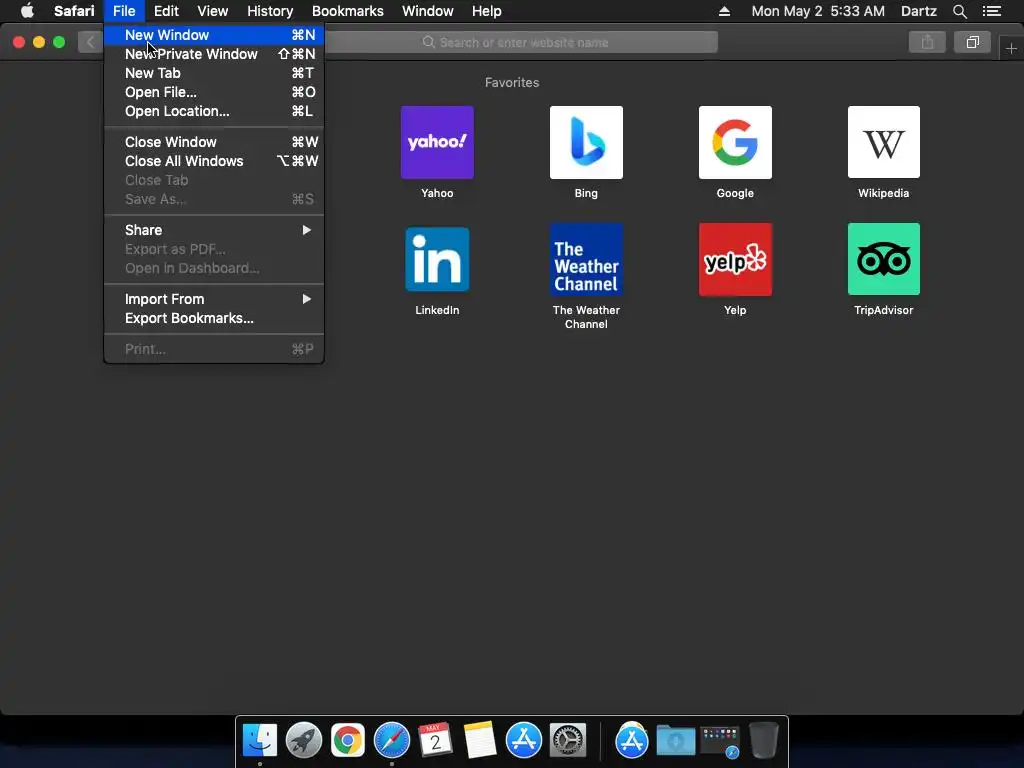Image resolution: width=1024 pixels, height=768 pixels.
Task: Open the Bookmarks menu
Action: click(x=347, y=11)
